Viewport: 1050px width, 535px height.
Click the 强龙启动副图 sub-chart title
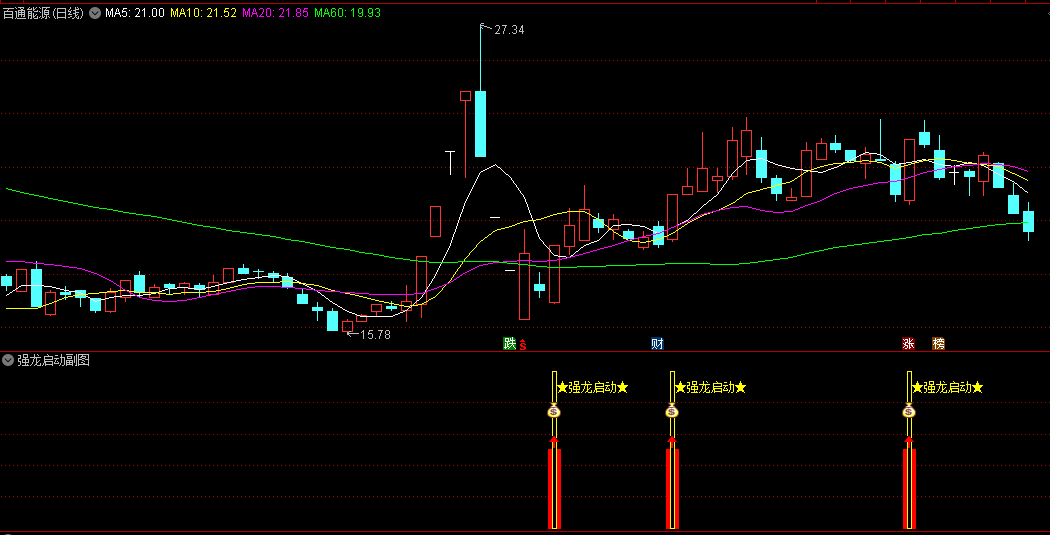pyautogui.click(x=54, y=360)
